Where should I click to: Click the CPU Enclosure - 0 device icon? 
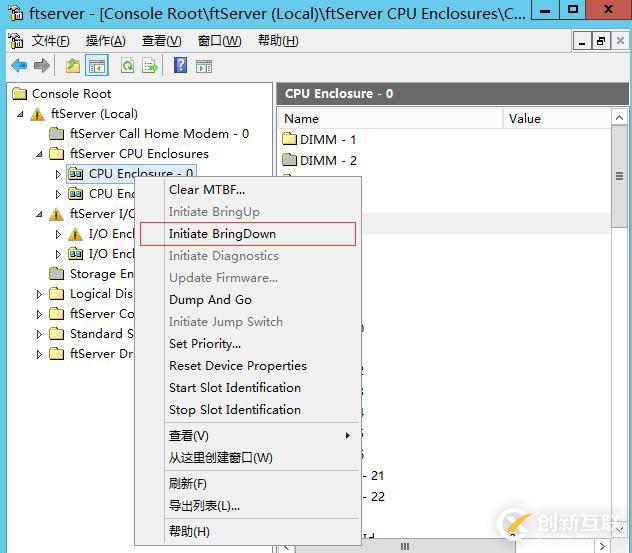click(75, 174)
